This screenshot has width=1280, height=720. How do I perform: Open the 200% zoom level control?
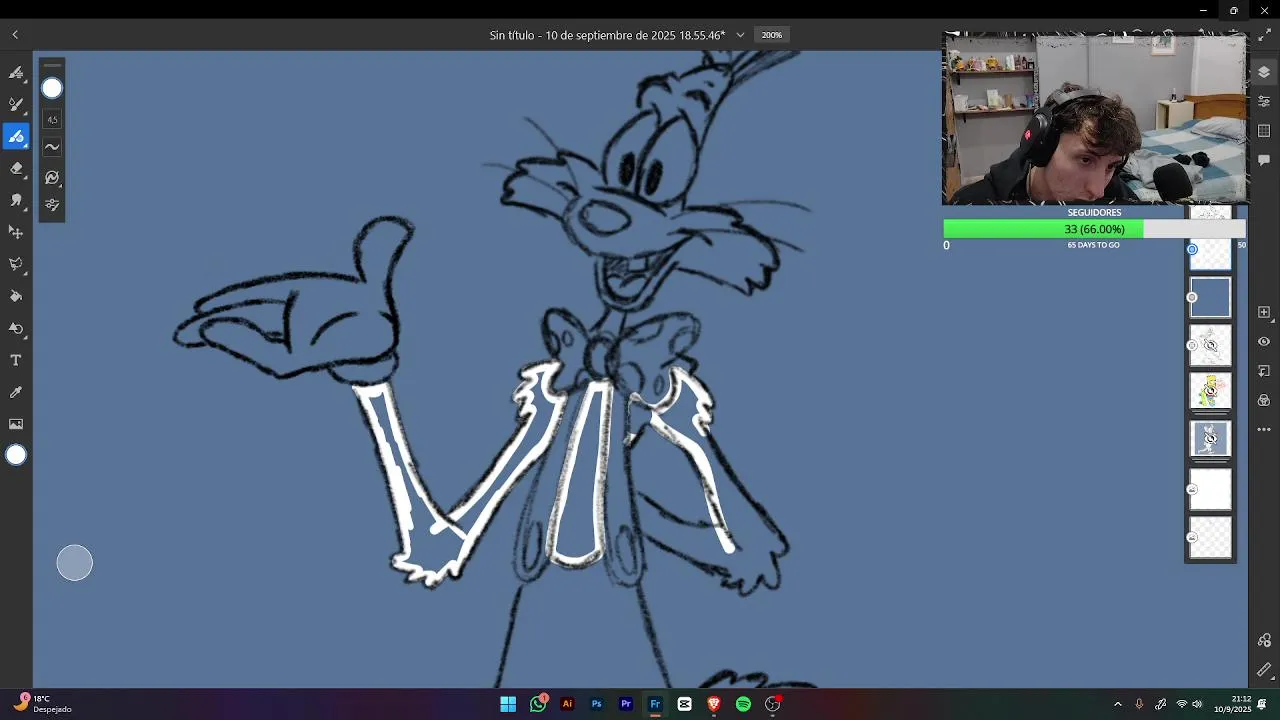[x=772, y=35]
